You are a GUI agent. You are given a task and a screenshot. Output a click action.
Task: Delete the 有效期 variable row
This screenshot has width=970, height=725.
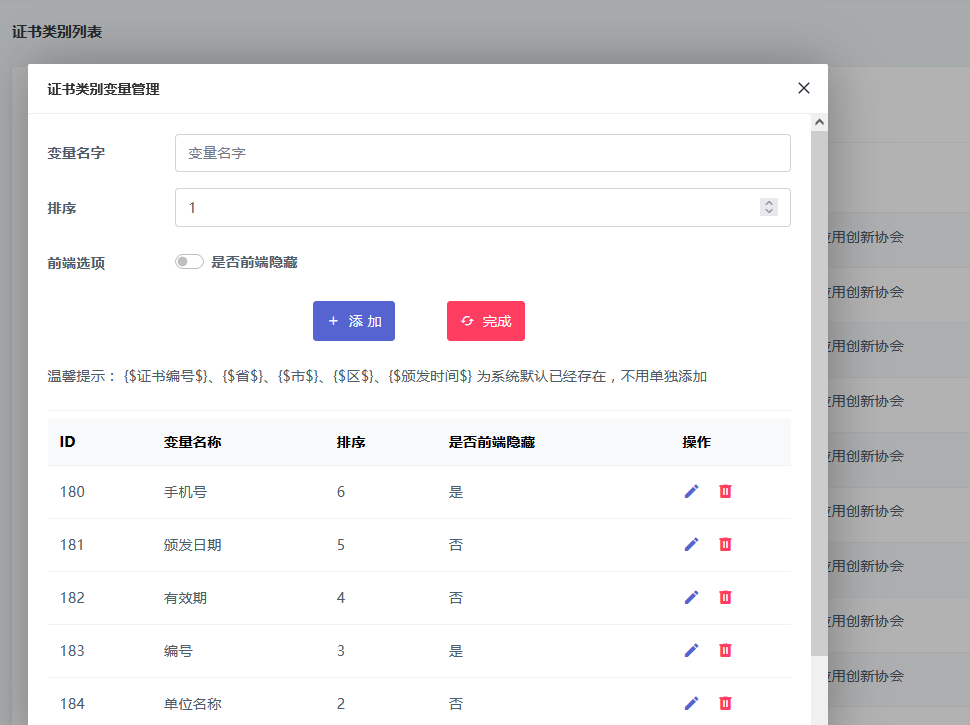(x=725, y=598)
